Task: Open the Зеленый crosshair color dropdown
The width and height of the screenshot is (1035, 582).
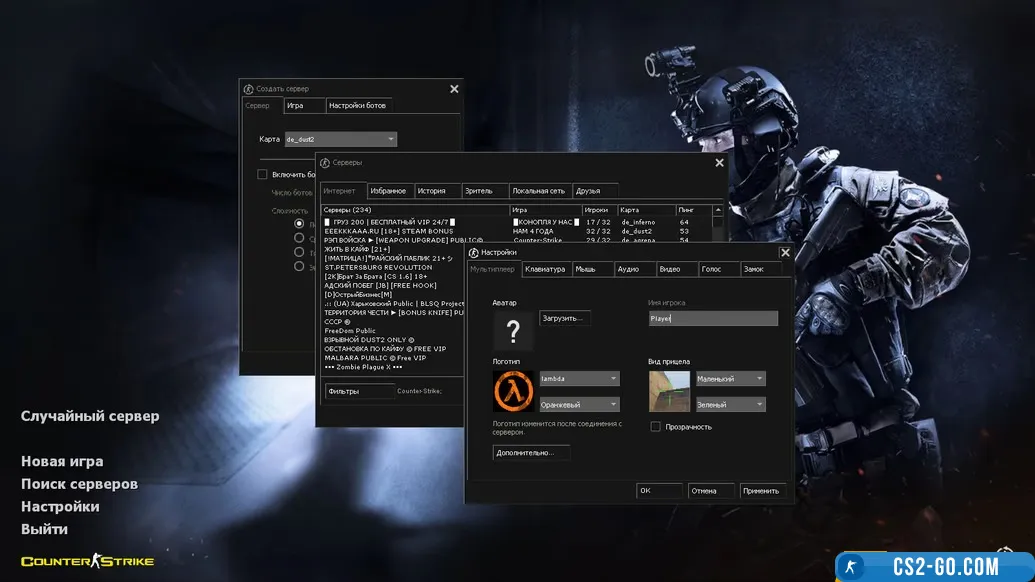Action: tap(730, 405)
